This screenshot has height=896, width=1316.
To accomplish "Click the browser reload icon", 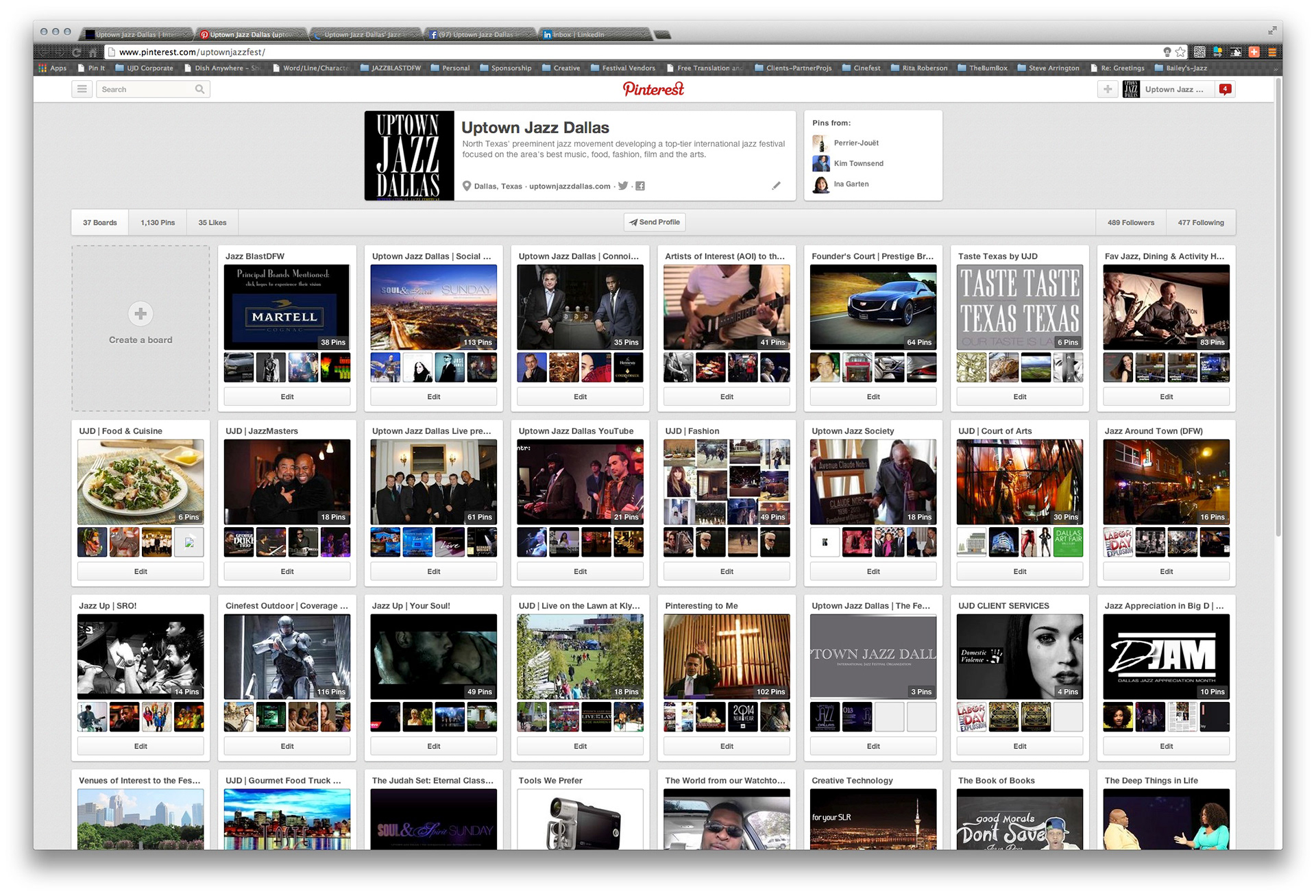I will tap(76, 52).
